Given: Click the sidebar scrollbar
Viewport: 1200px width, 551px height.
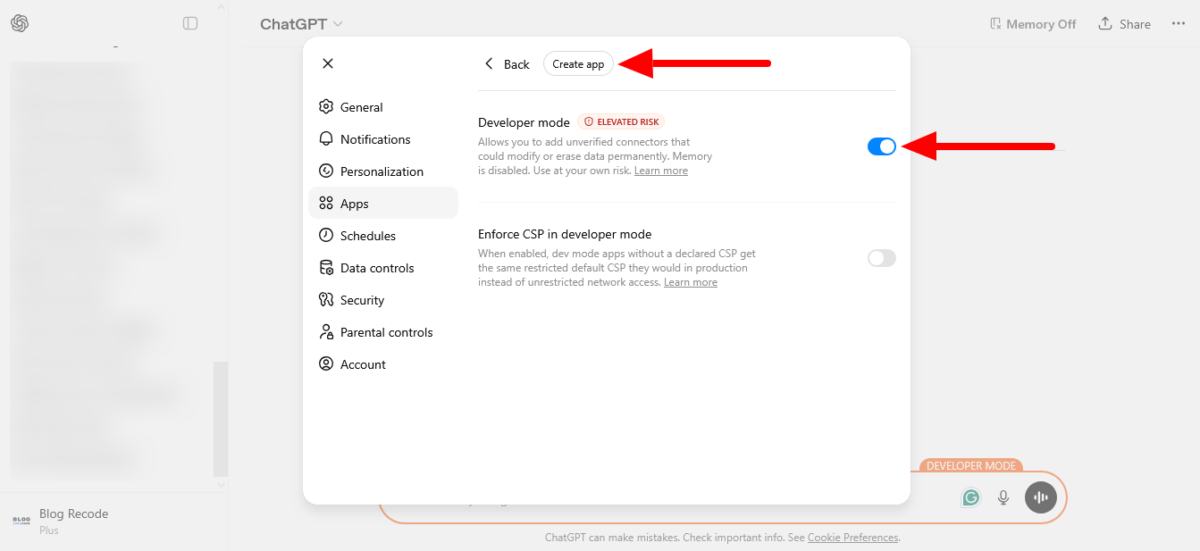Looking at the screenshot, I should [221, 417].
